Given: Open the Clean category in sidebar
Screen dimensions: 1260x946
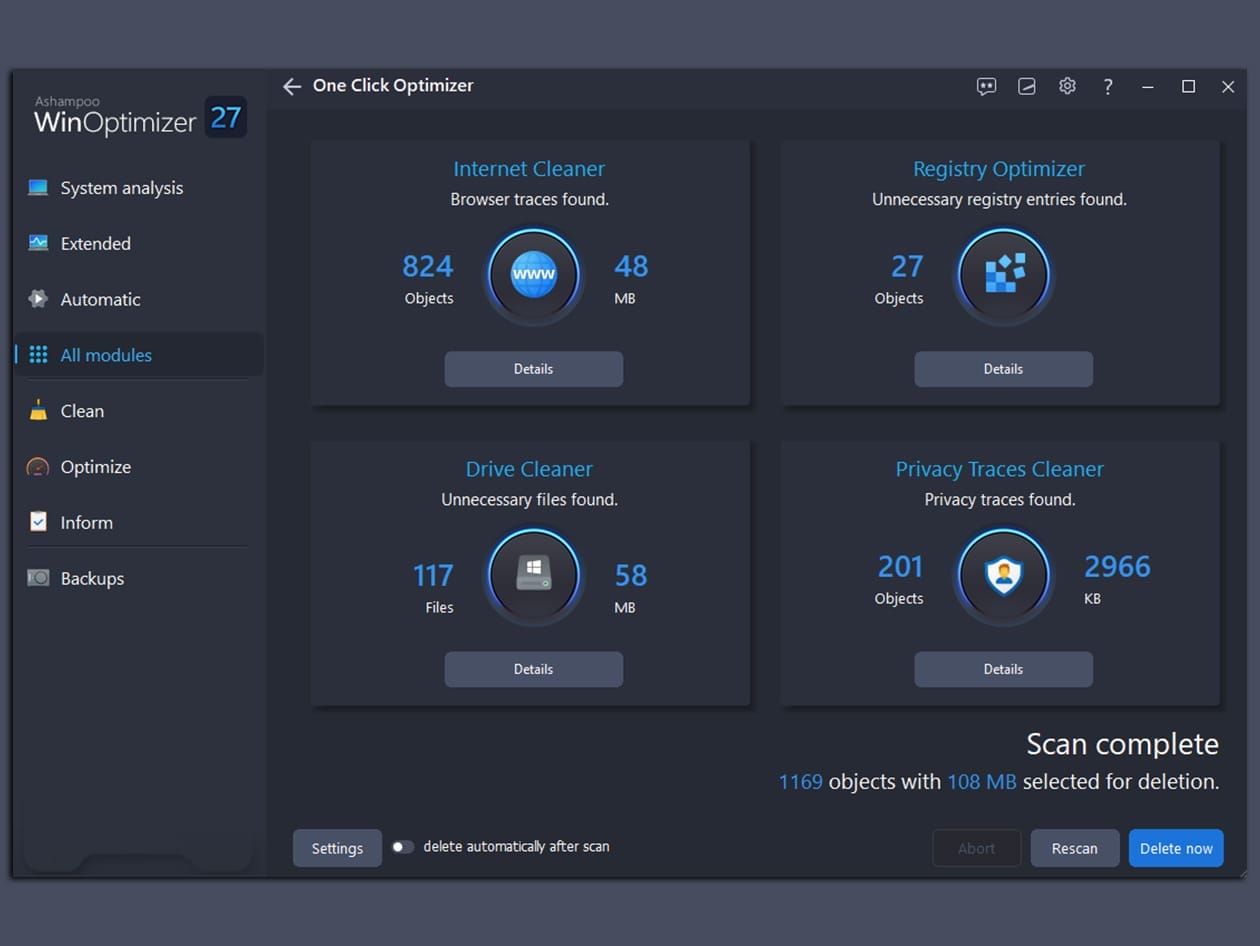Looking at the screenshot, I should pyautogui.click(x=81, y=411).
